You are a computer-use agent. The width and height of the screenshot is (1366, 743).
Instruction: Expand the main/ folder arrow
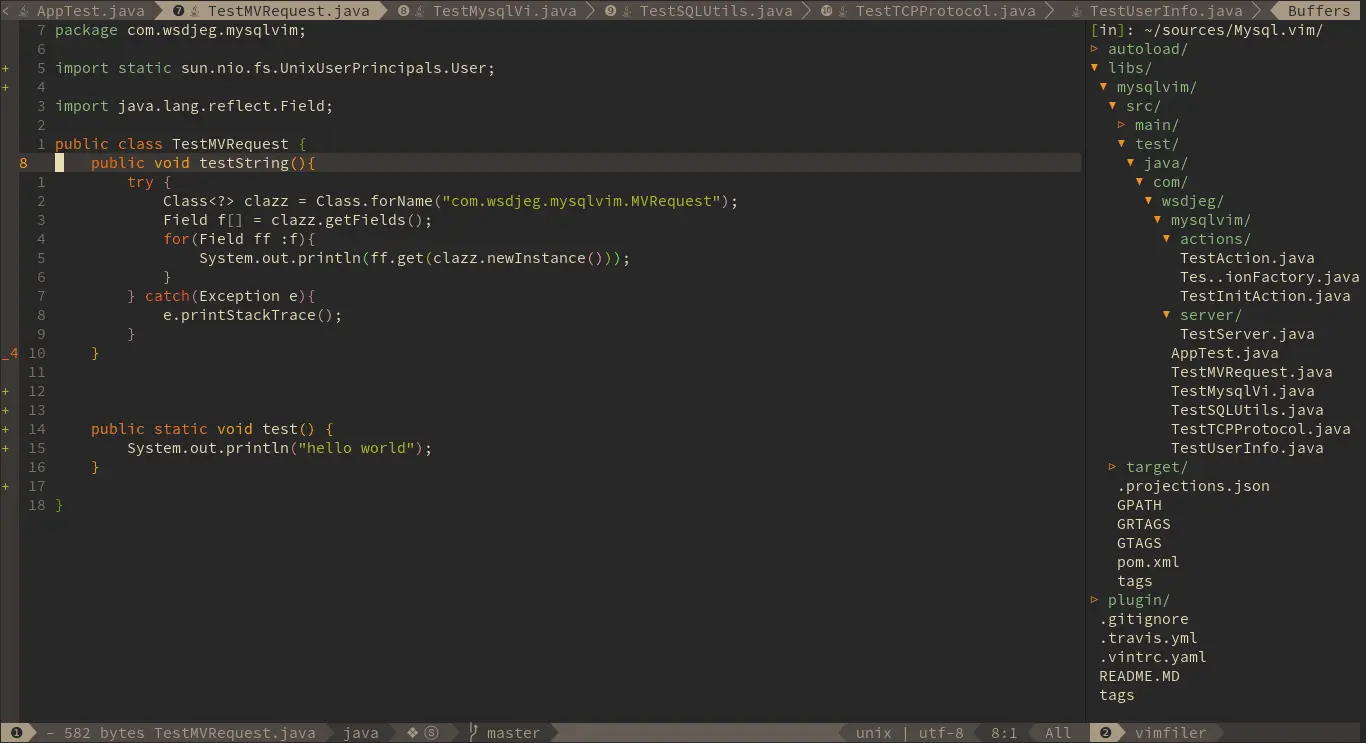point(1122,125)
